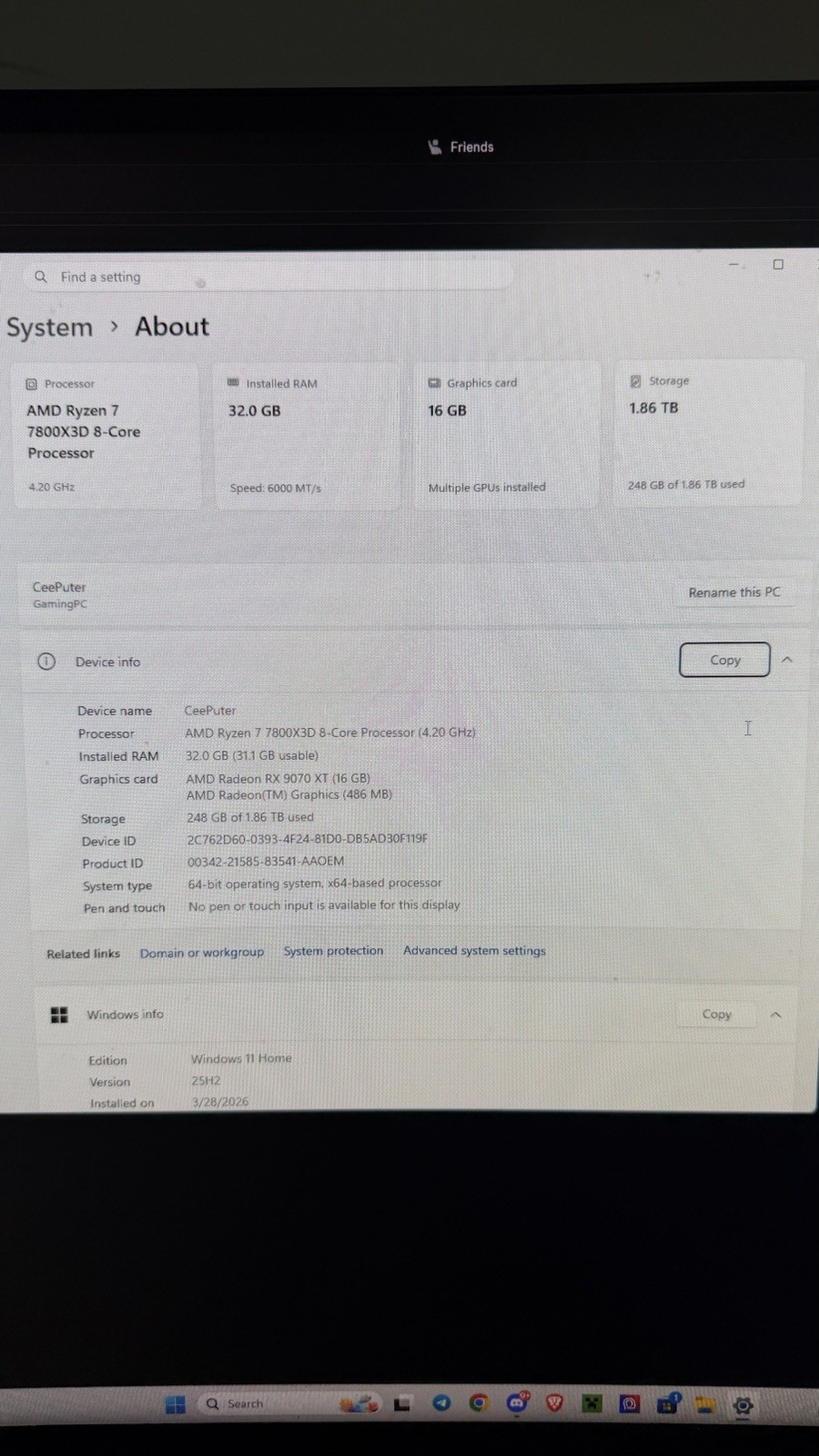The width and height of the screenshot is (819, 1456).
Task: Go back to System in the breadcrumb
Action: click(50, 328)
